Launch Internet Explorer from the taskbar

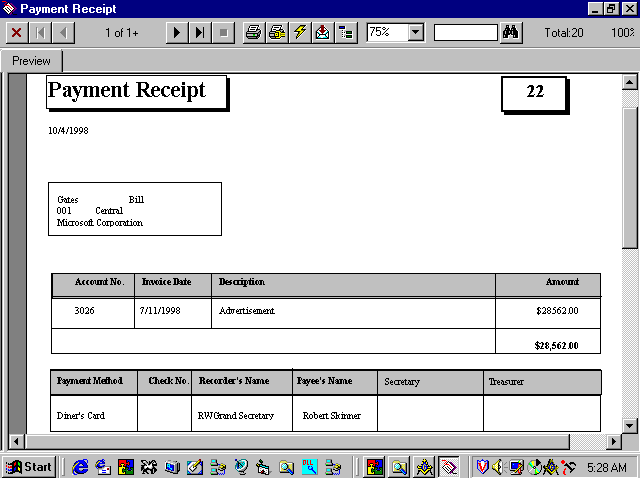(80, 466)
